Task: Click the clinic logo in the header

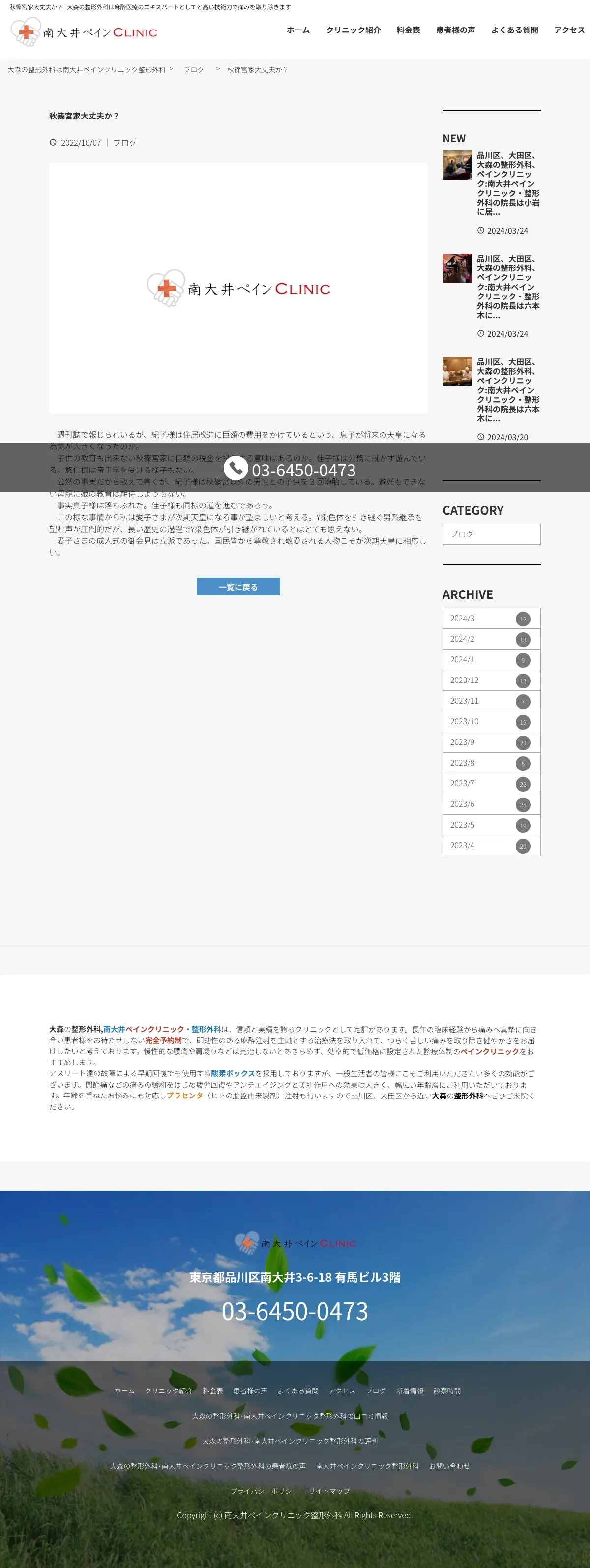Action: coord(84,31)
